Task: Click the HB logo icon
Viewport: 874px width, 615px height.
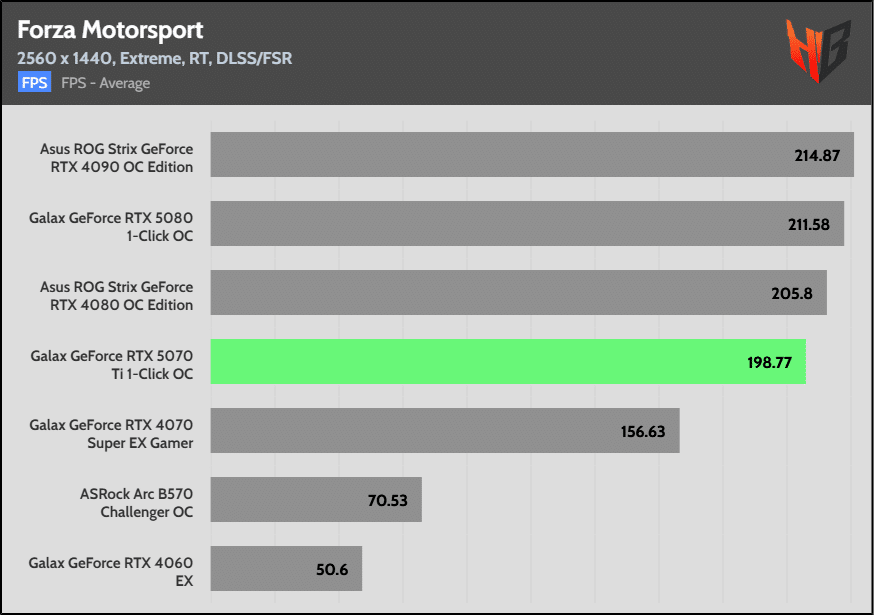Action: 818,51
